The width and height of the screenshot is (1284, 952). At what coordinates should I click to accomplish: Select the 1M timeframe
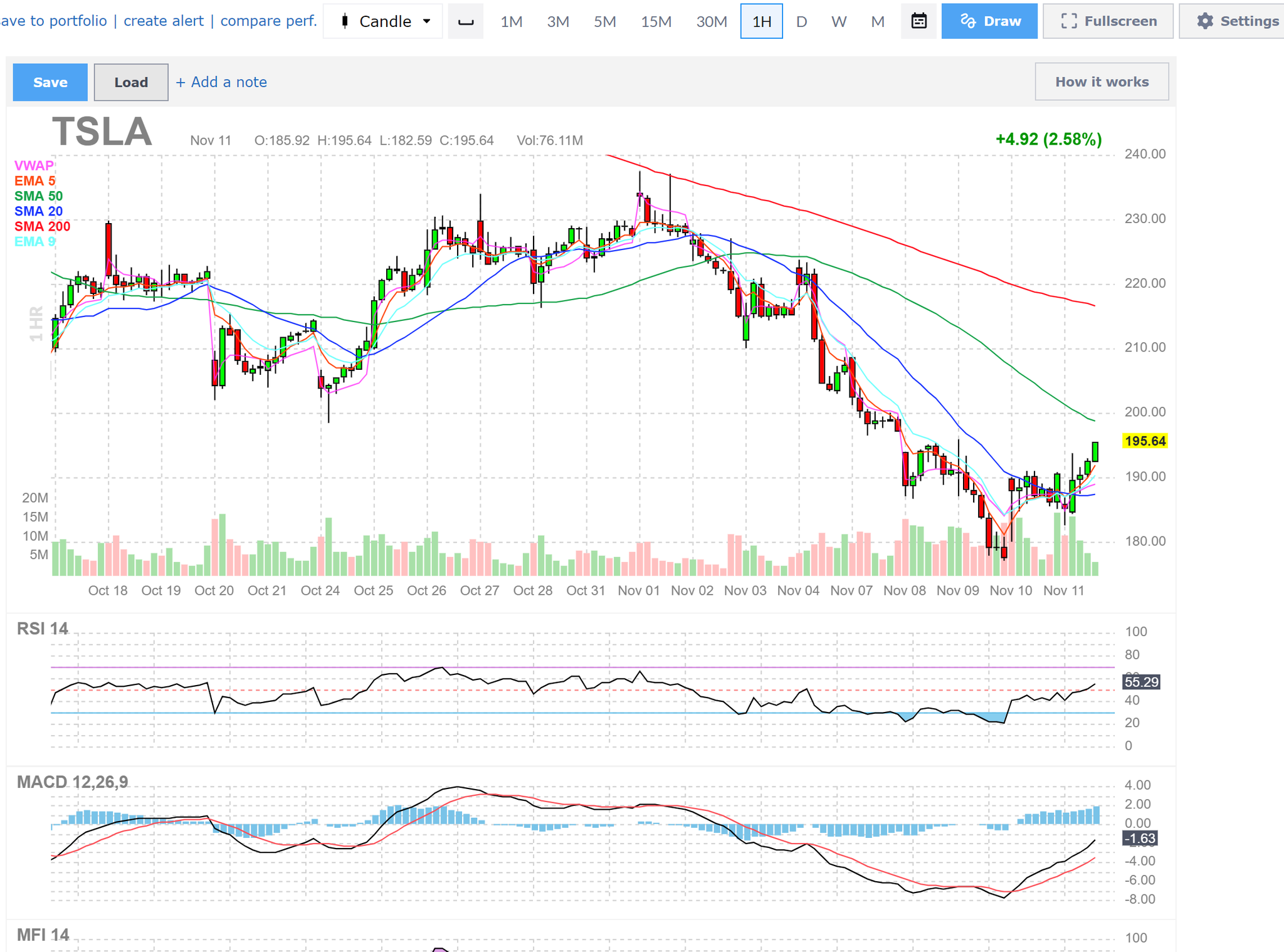511,22
